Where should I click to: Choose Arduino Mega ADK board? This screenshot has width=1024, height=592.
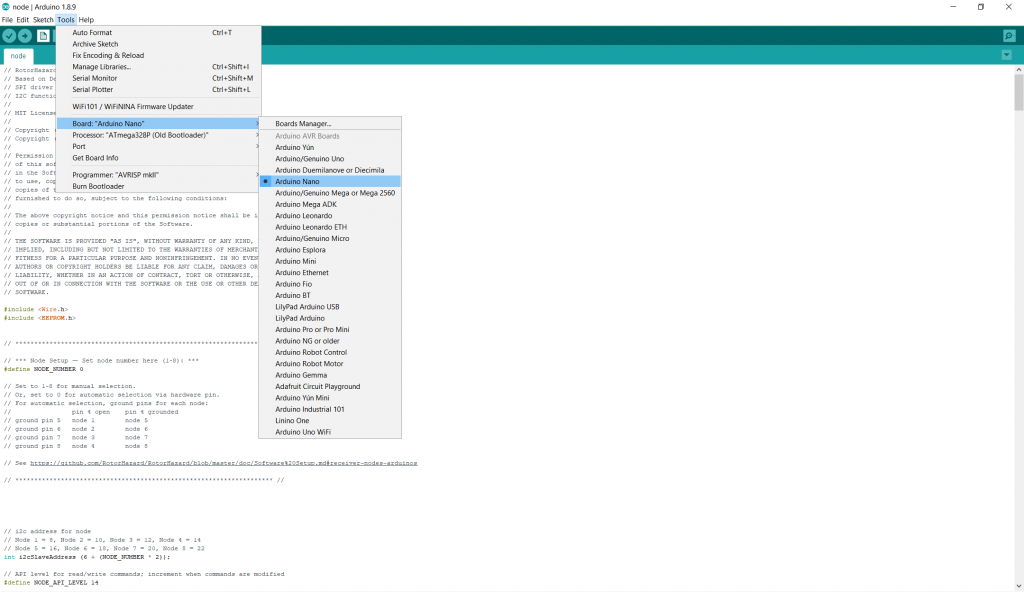click(330, 205)
